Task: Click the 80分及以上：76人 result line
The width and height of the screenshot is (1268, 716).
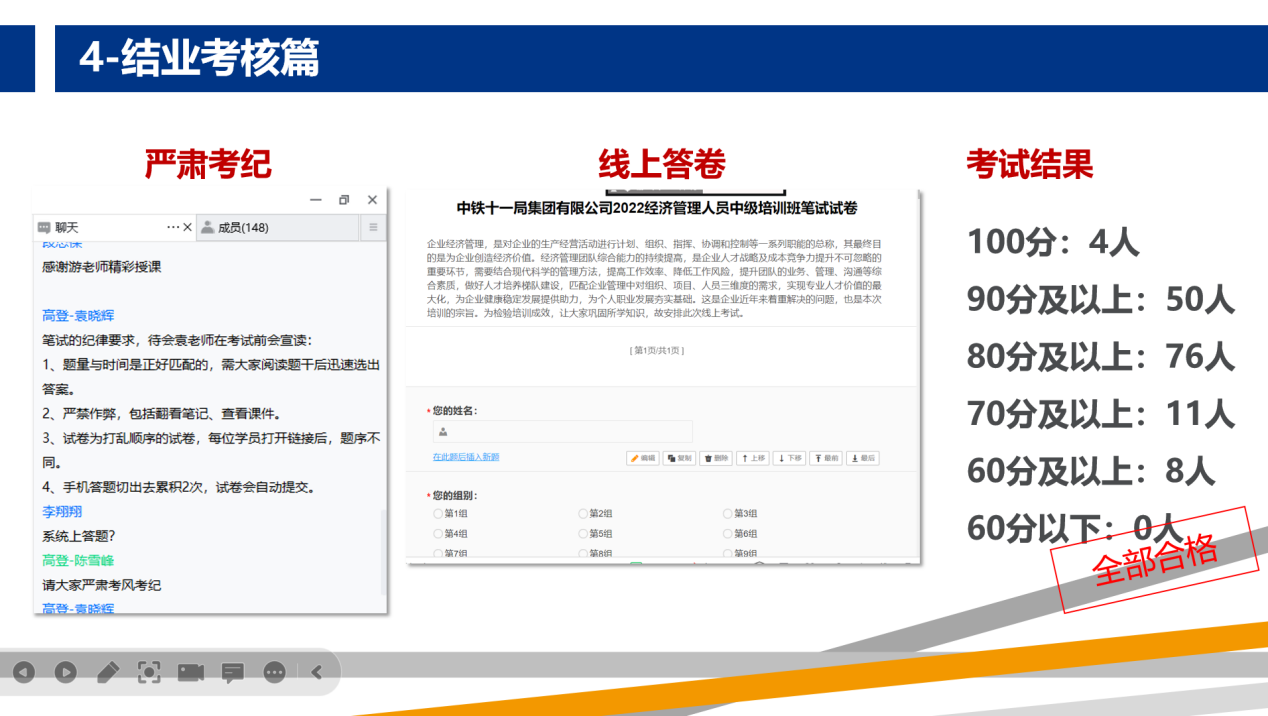Action: [1100, 356]
